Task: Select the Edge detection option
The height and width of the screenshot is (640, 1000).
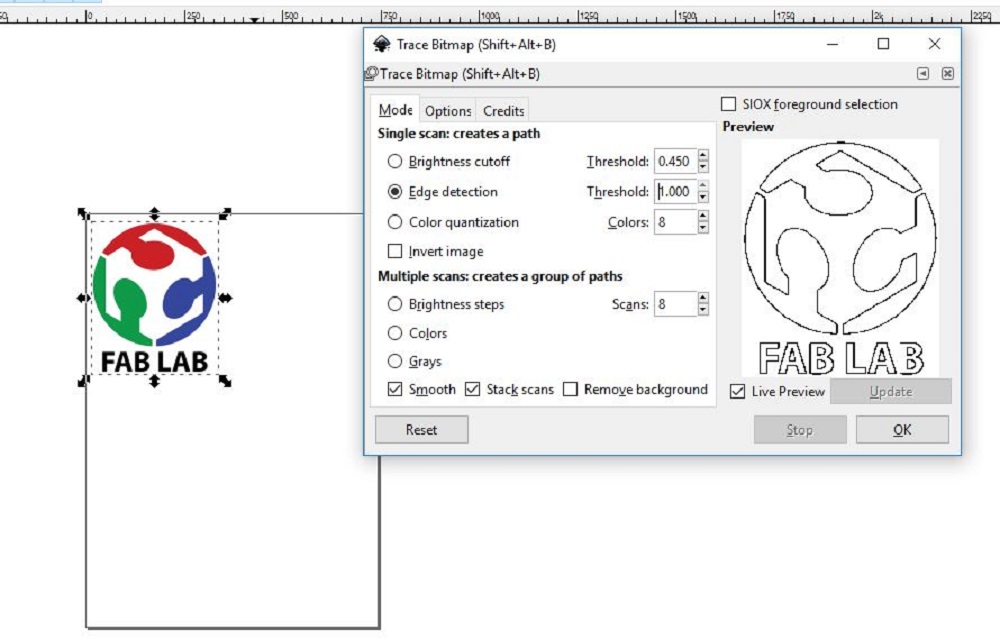Action: (x=395, y=191)
